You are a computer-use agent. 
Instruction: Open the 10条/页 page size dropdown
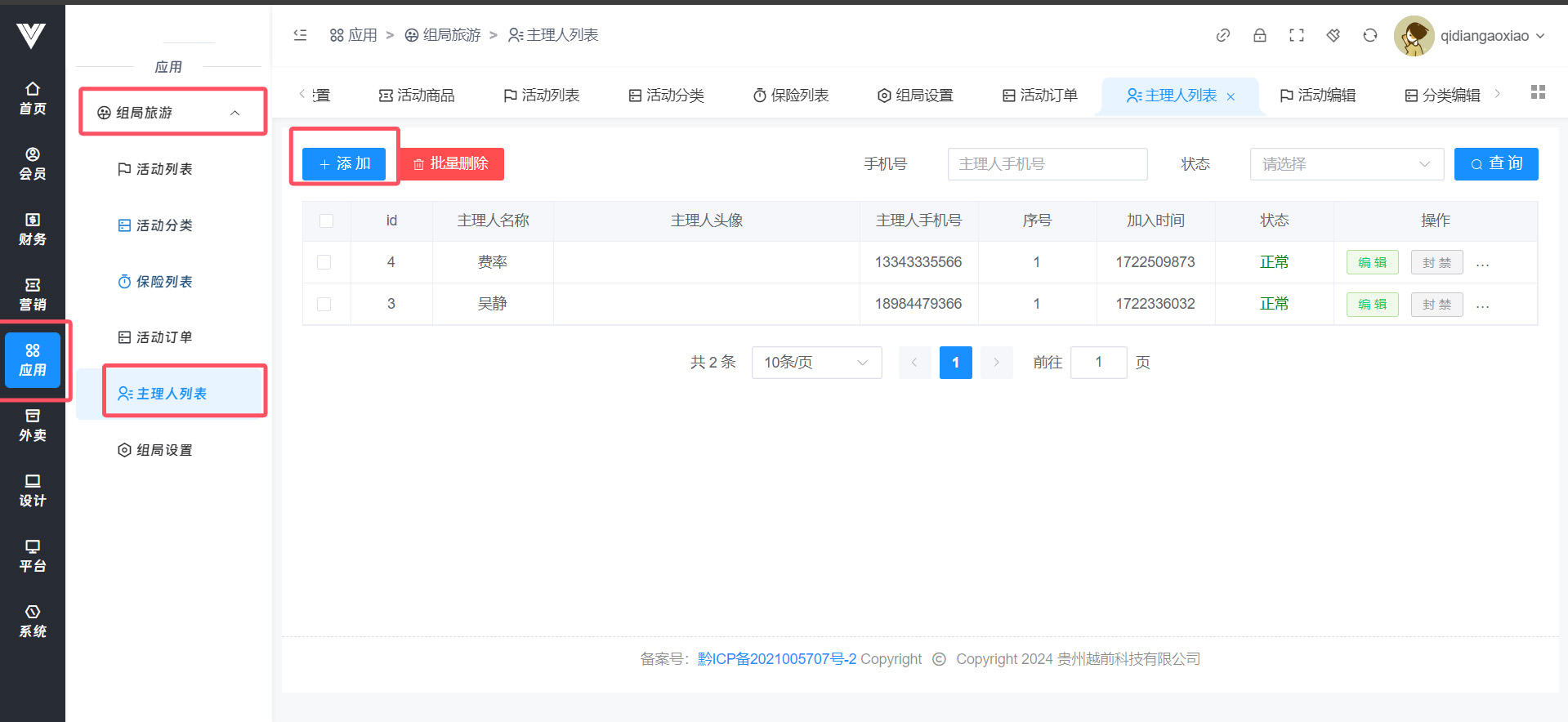pos(815,363)
